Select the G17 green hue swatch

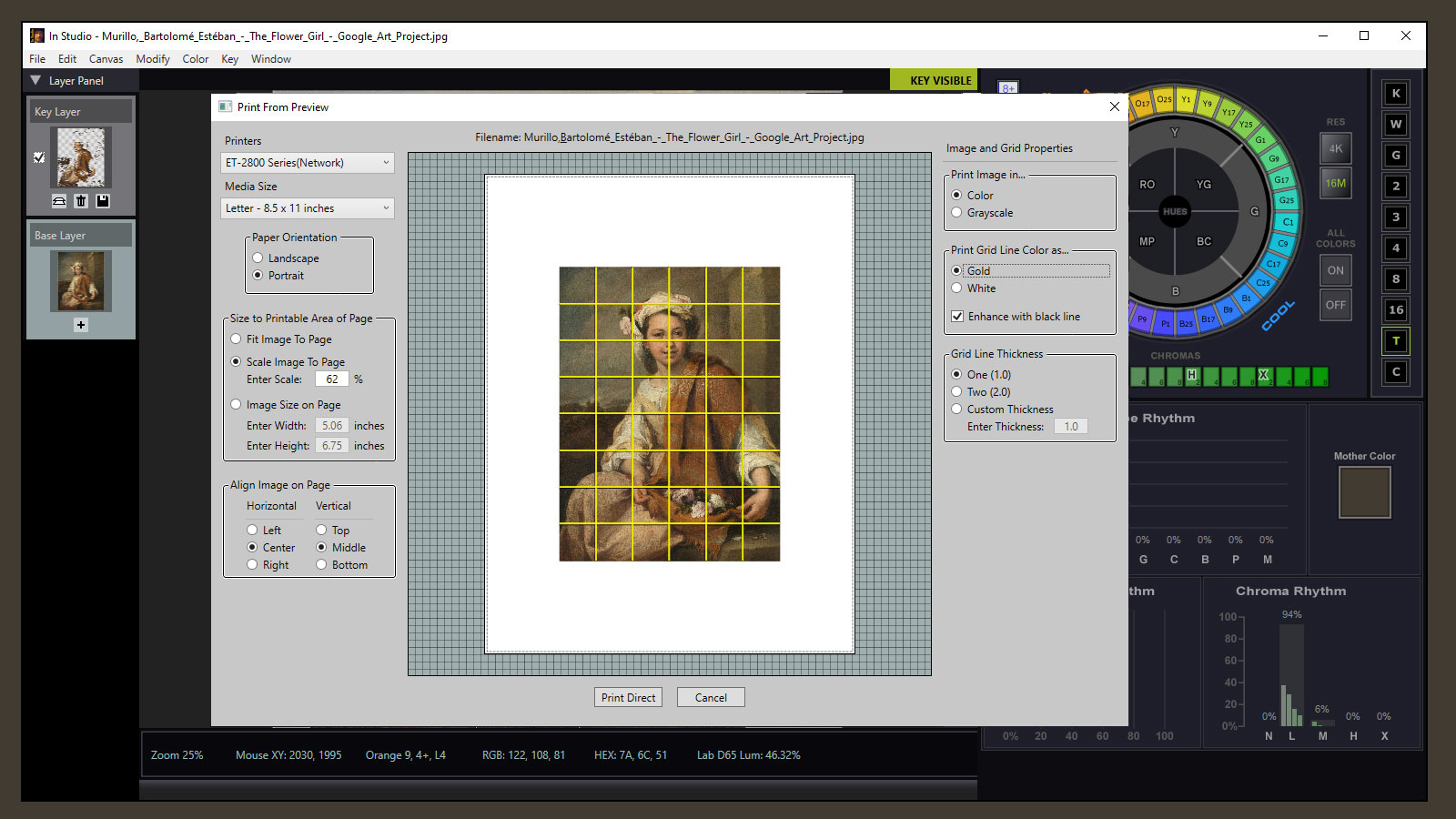(1281, 179)
